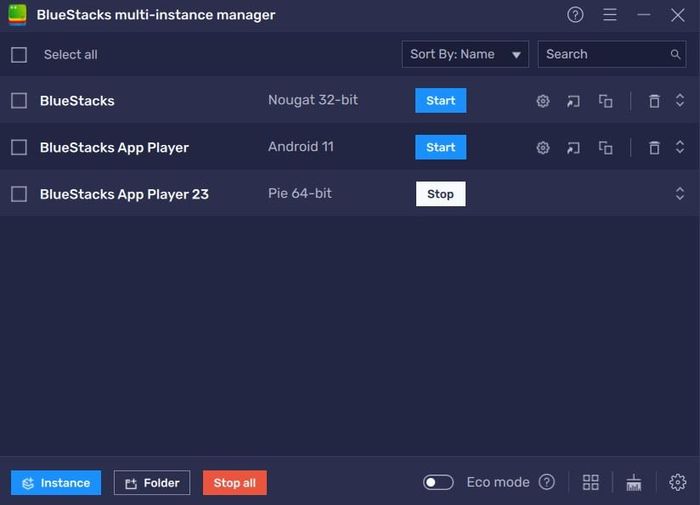700x505 pixels.
Task: Open Eco mode help question icon
Action: (546, 482)
